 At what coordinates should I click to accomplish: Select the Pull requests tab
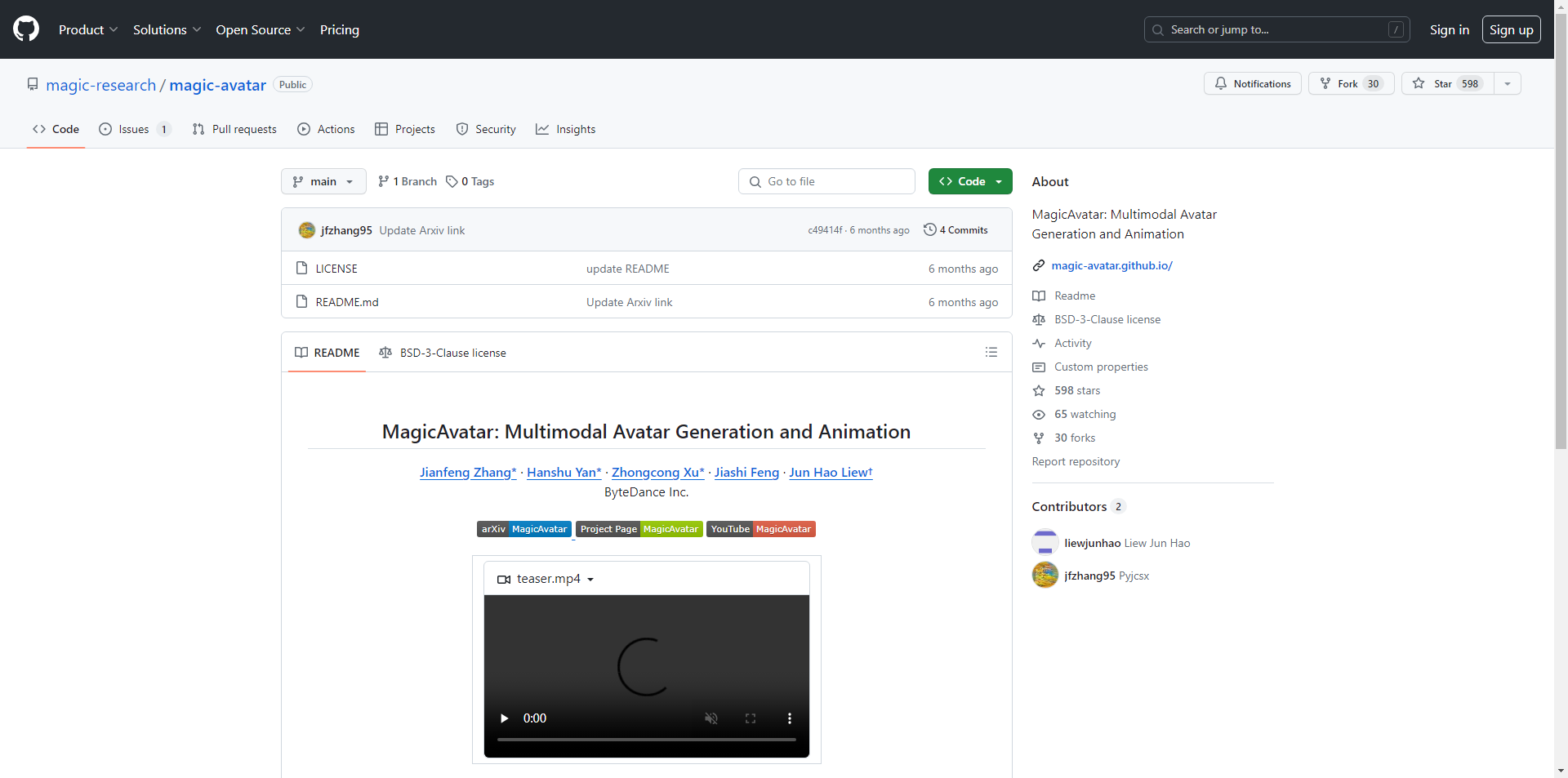pyautogui.click(x=234, y=129)
